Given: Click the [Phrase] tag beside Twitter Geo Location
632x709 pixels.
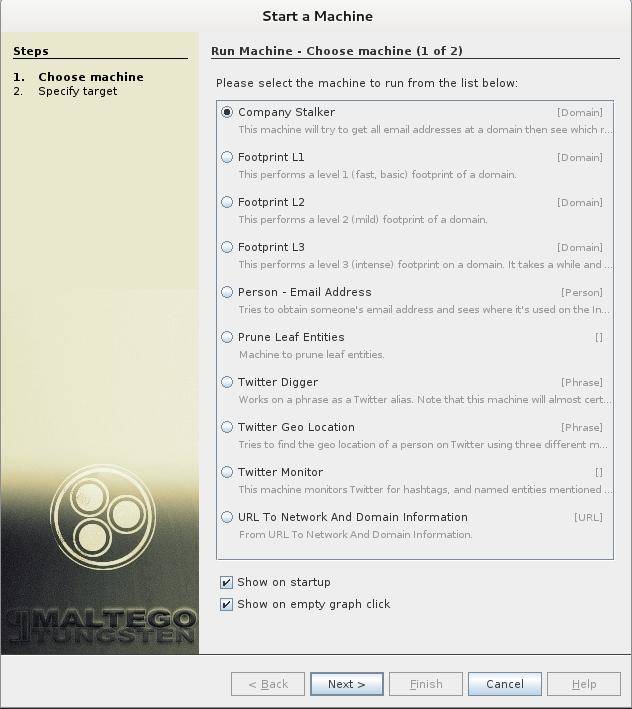Looking at the screenshot, I should [x=582, y=427].
